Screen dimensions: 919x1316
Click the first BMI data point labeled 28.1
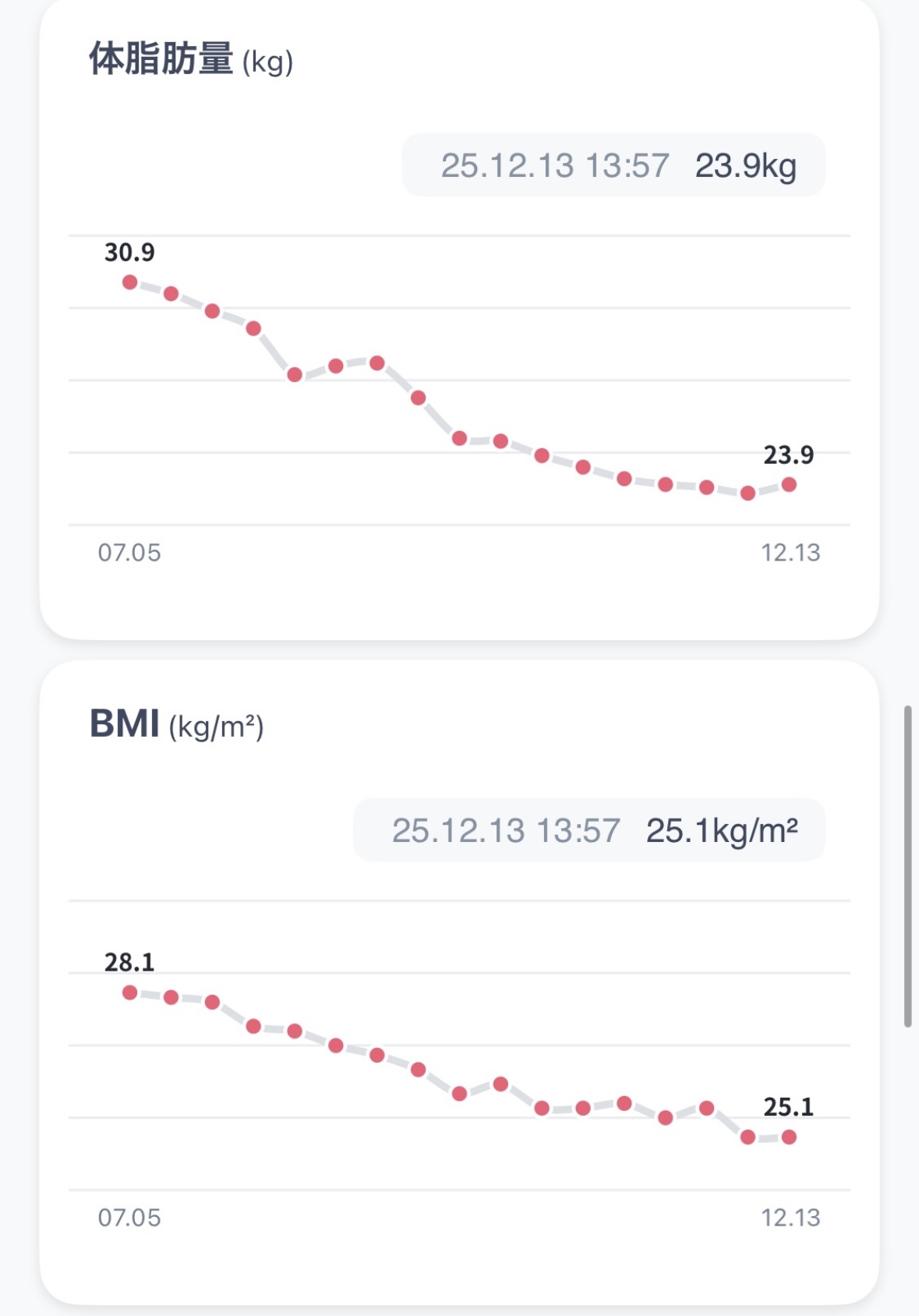130,992
